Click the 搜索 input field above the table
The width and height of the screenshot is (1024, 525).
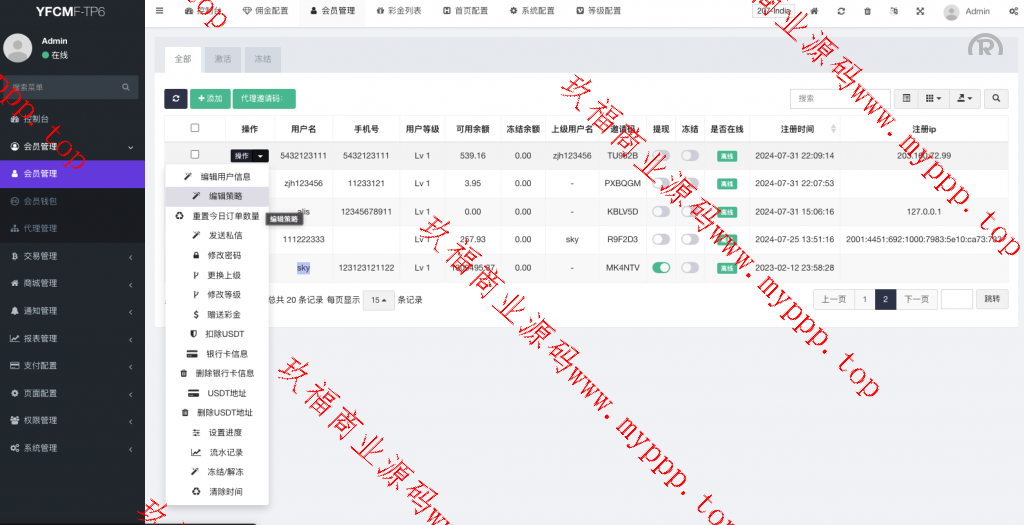839,98
